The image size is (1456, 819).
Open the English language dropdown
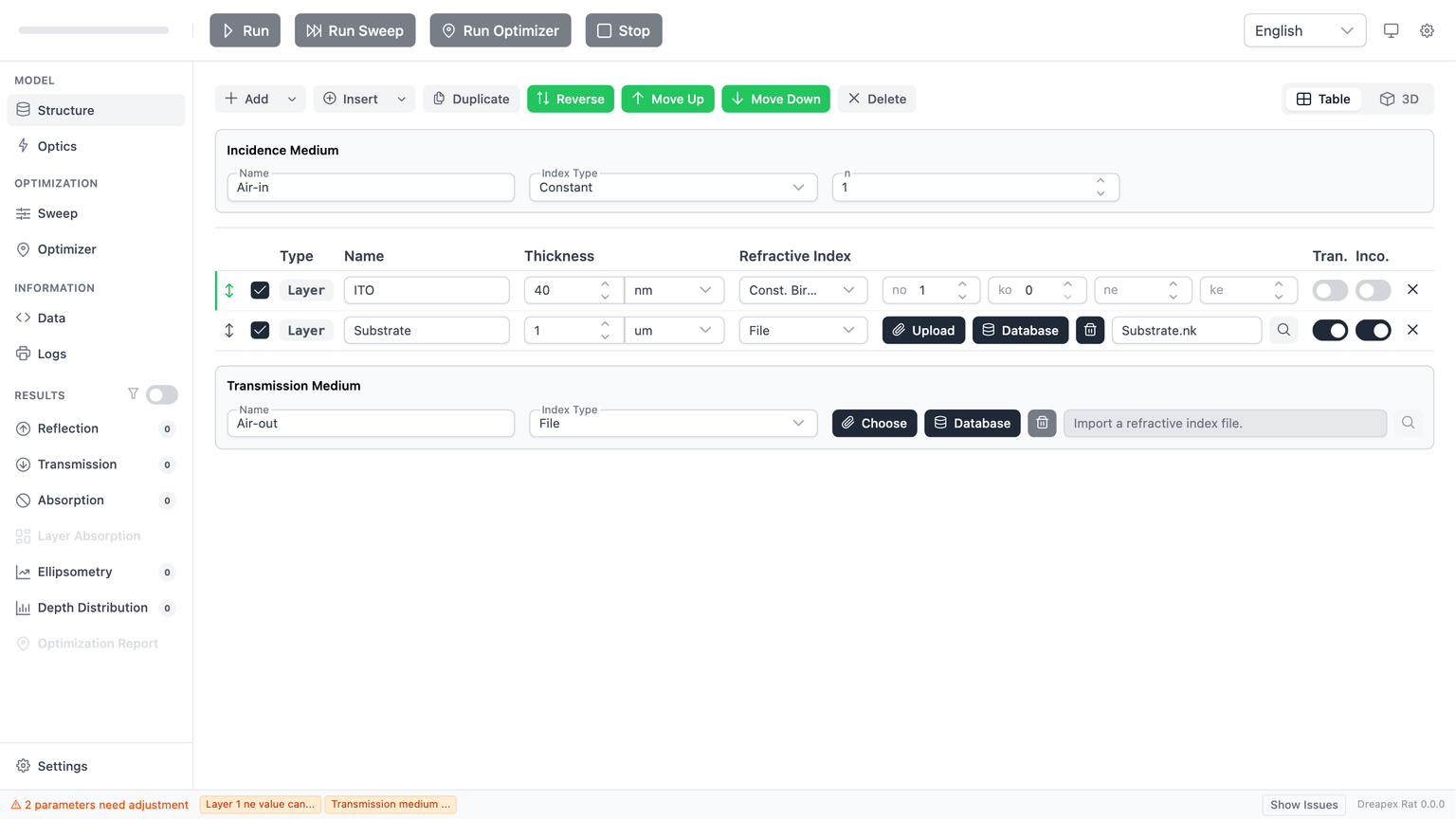pyautogui.click(x=1303, y=30)
